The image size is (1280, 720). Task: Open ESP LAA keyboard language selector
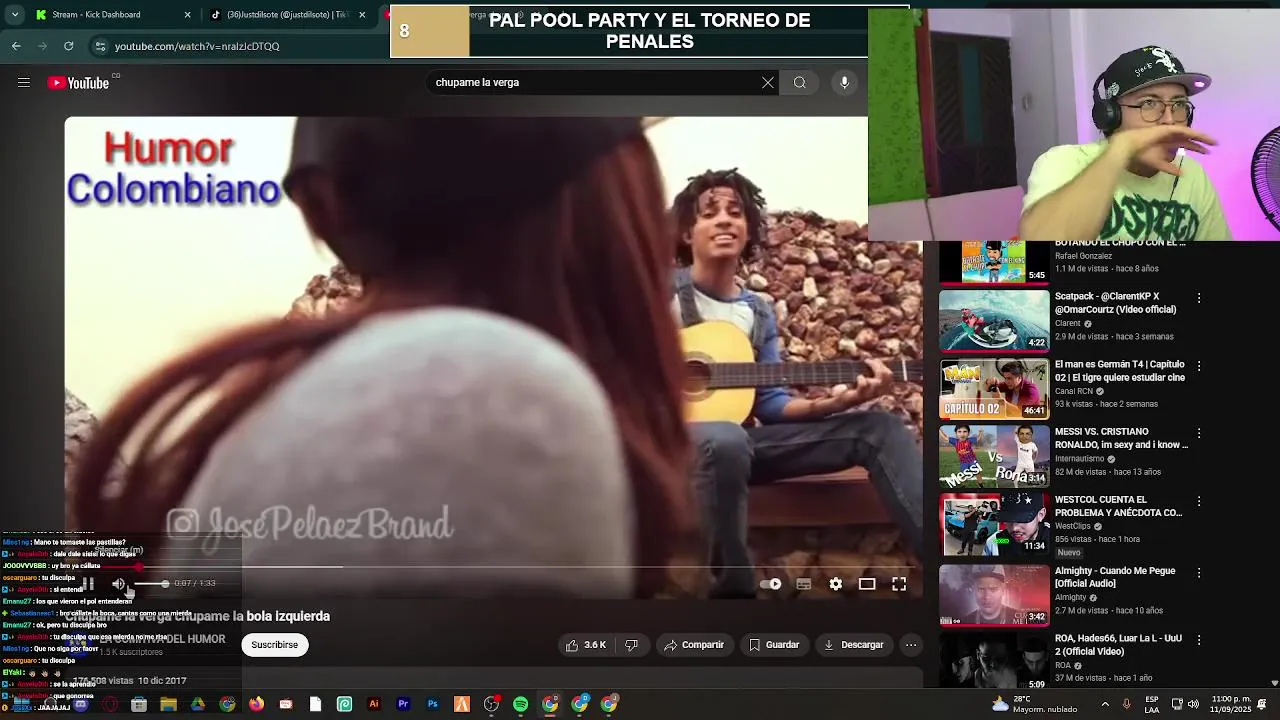pyautogui.click(x=1152, y=704)
